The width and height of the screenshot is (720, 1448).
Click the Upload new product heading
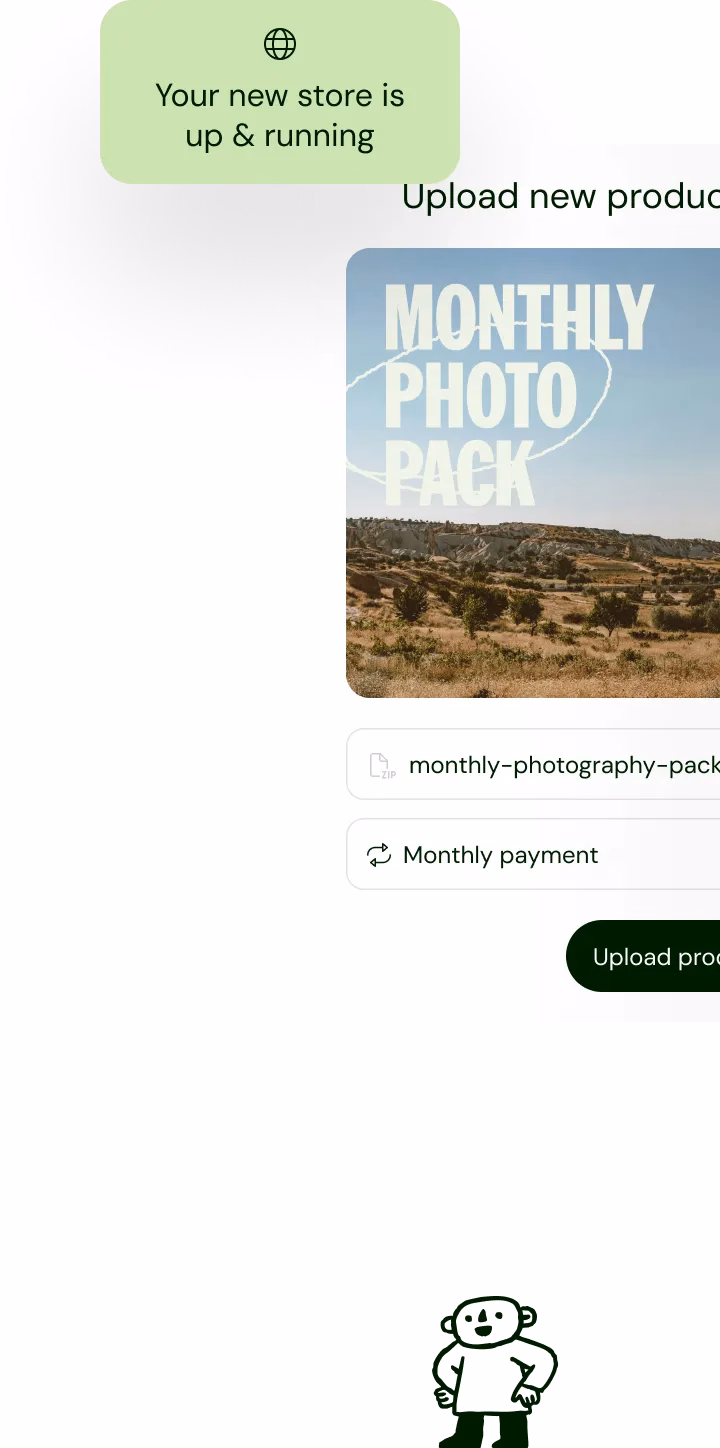(561, 196)
